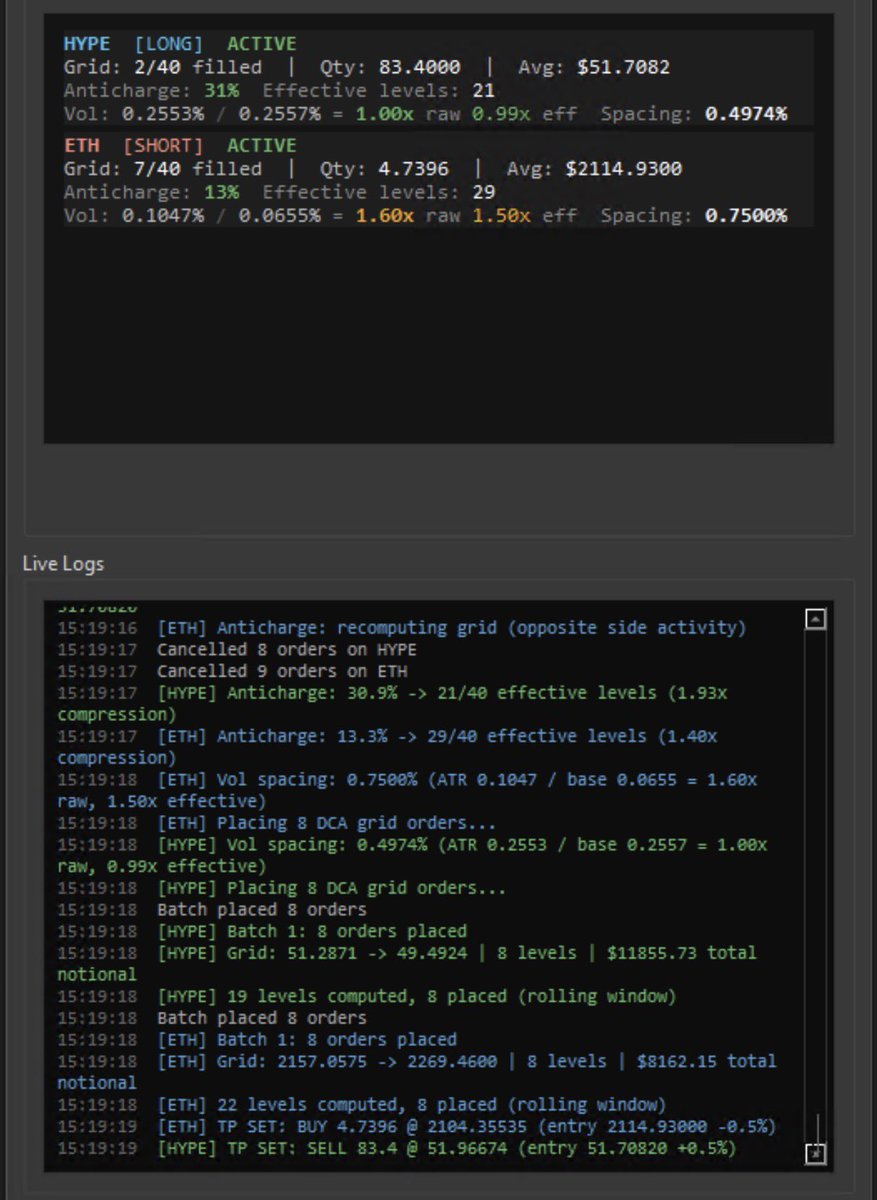Image resolution: width=877 pixels, height=1200 pixels.
Task: Click log '[ETH] Vol spacing: 0.7500%'
Action: [407, 790]
